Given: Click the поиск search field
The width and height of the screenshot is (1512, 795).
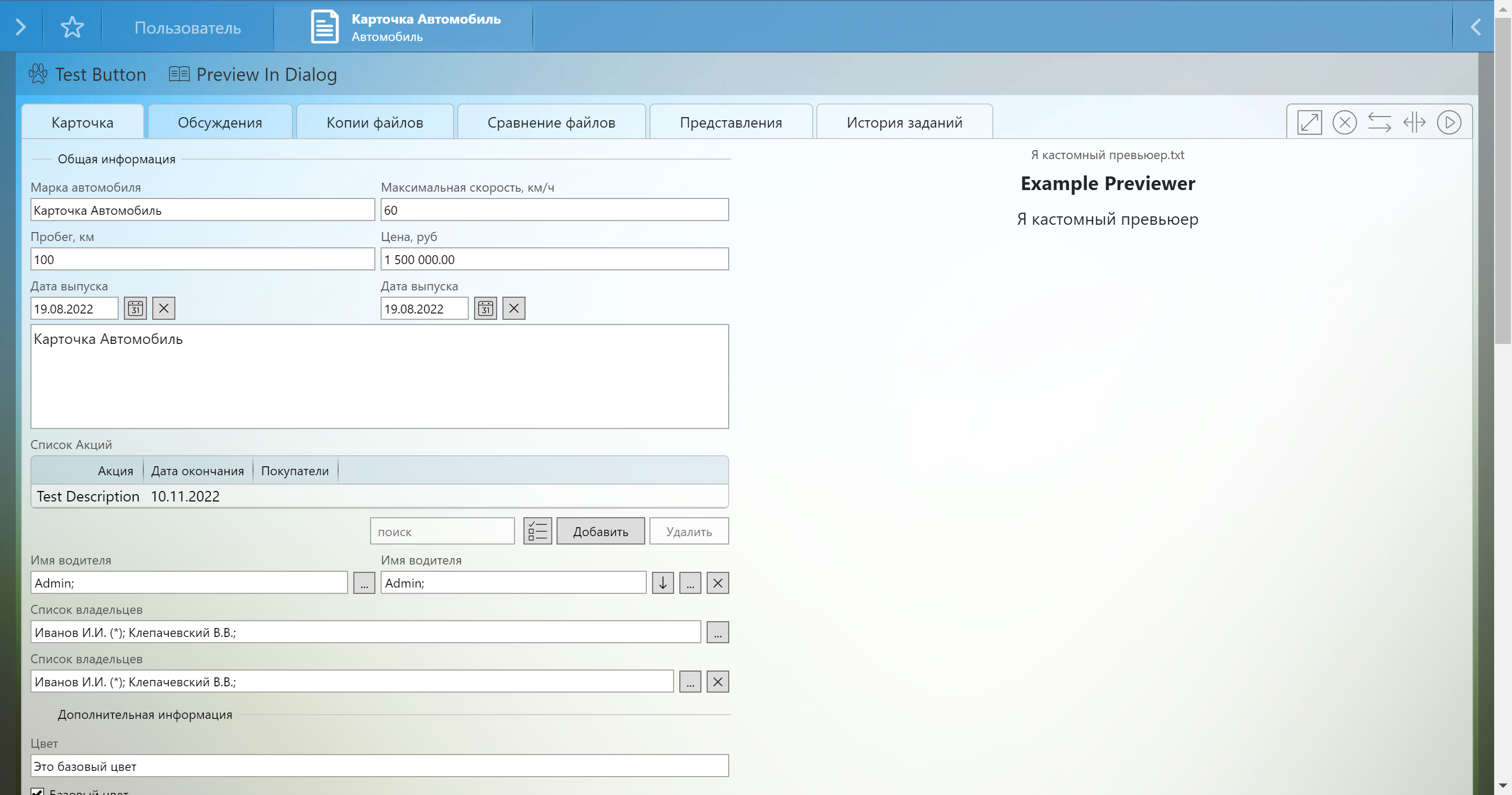Looking at the screenshot, I should [x=442, y=531].
